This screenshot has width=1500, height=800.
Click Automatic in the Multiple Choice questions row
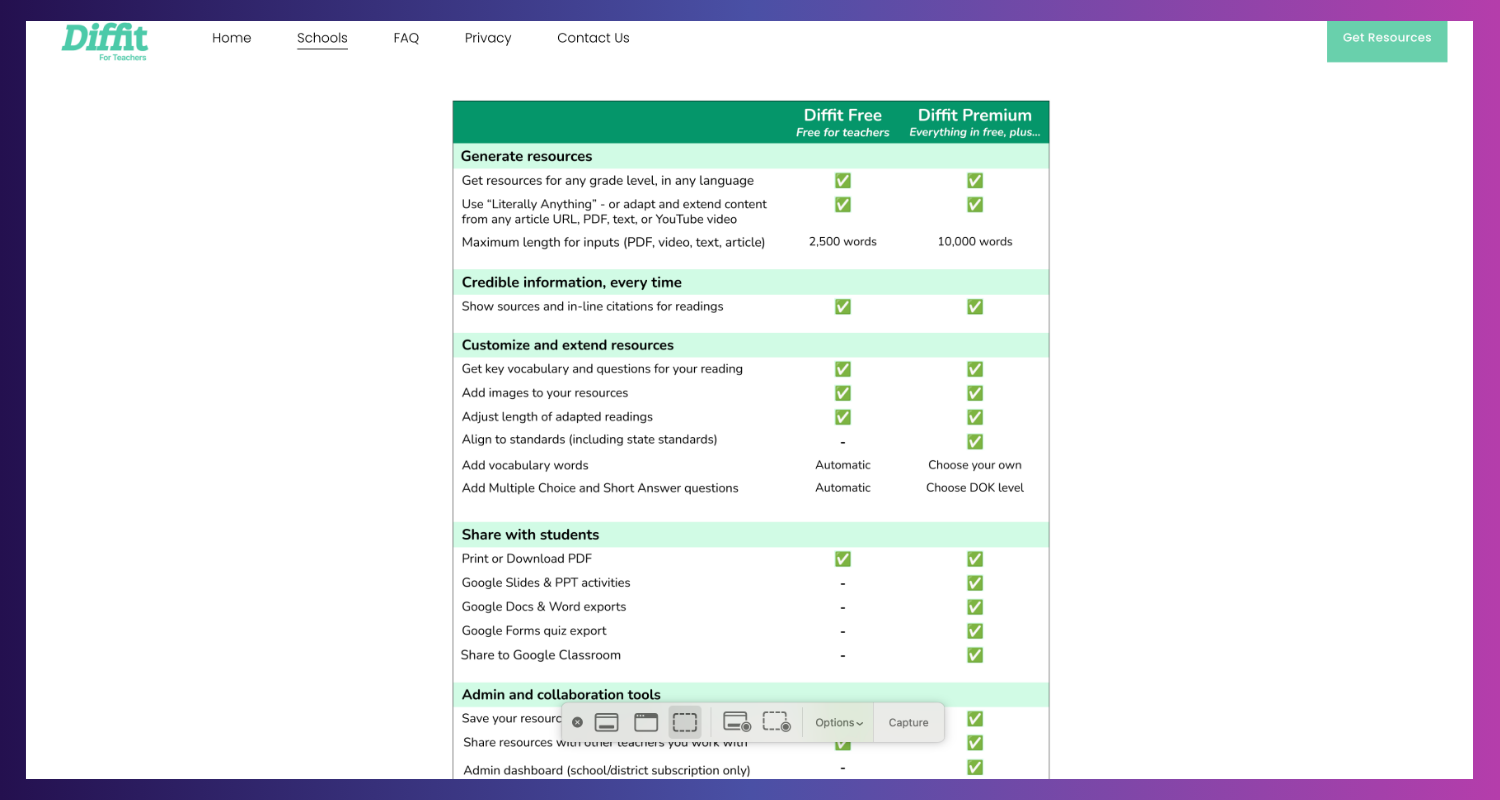[x=843, y=488]
